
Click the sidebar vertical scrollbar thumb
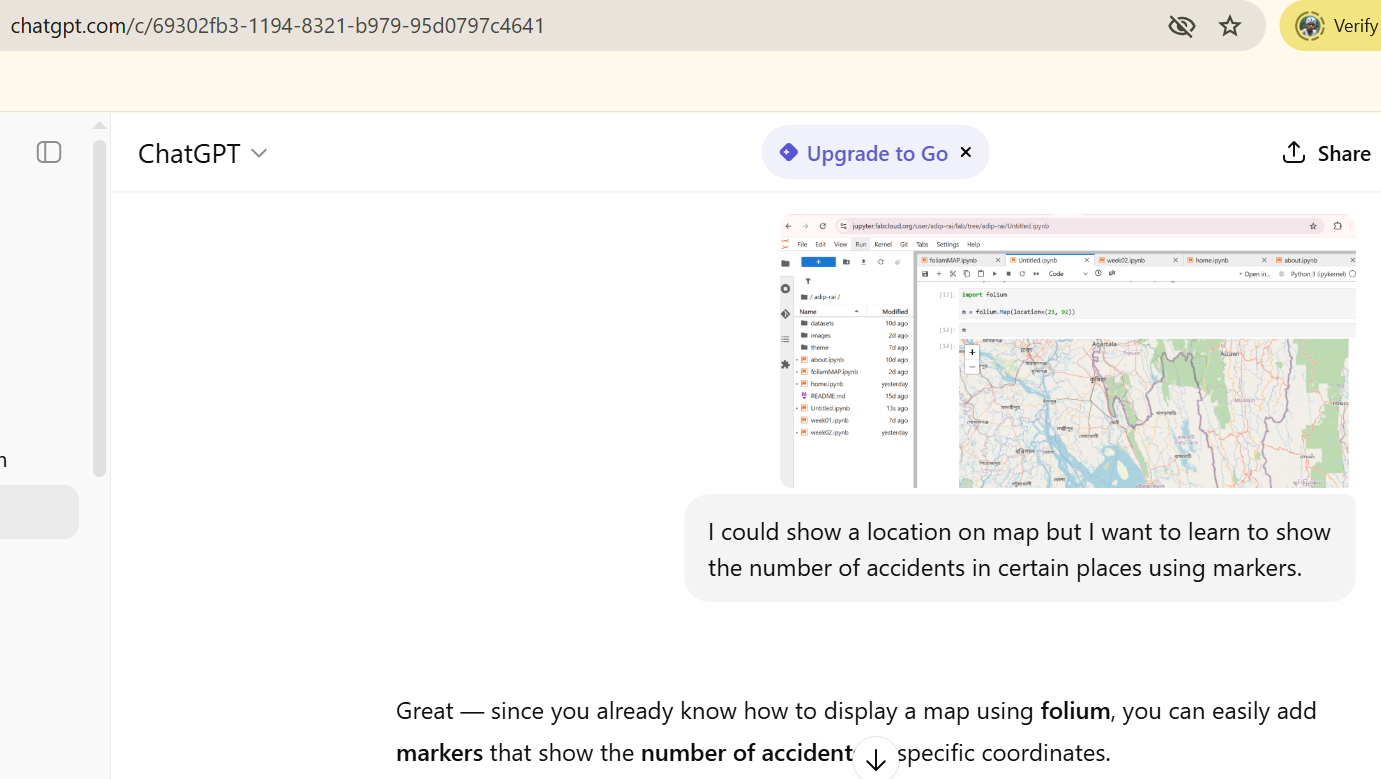tap(99, 307)
